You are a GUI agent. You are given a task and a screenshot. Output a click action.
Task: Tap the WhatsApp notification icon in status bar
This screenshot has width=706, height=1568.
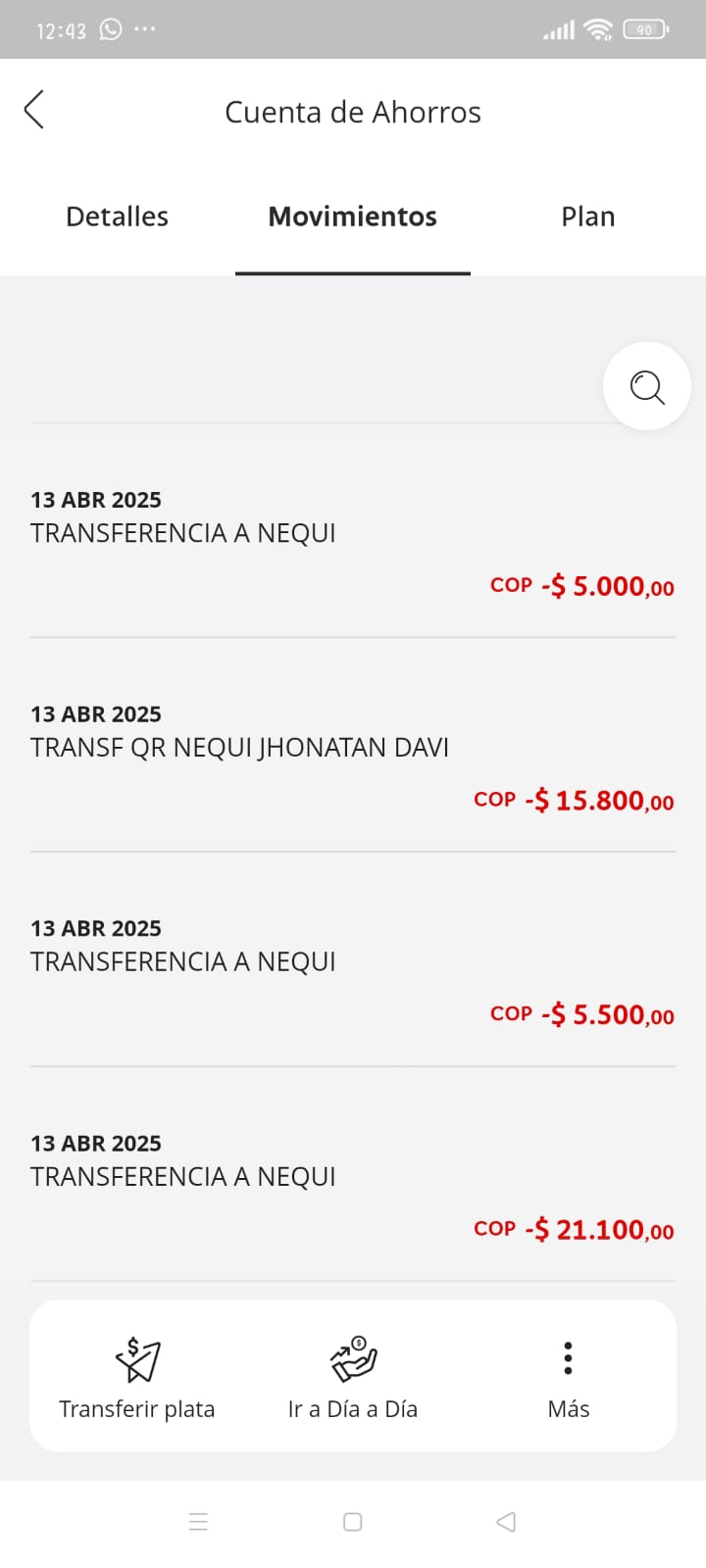(111, 29)
